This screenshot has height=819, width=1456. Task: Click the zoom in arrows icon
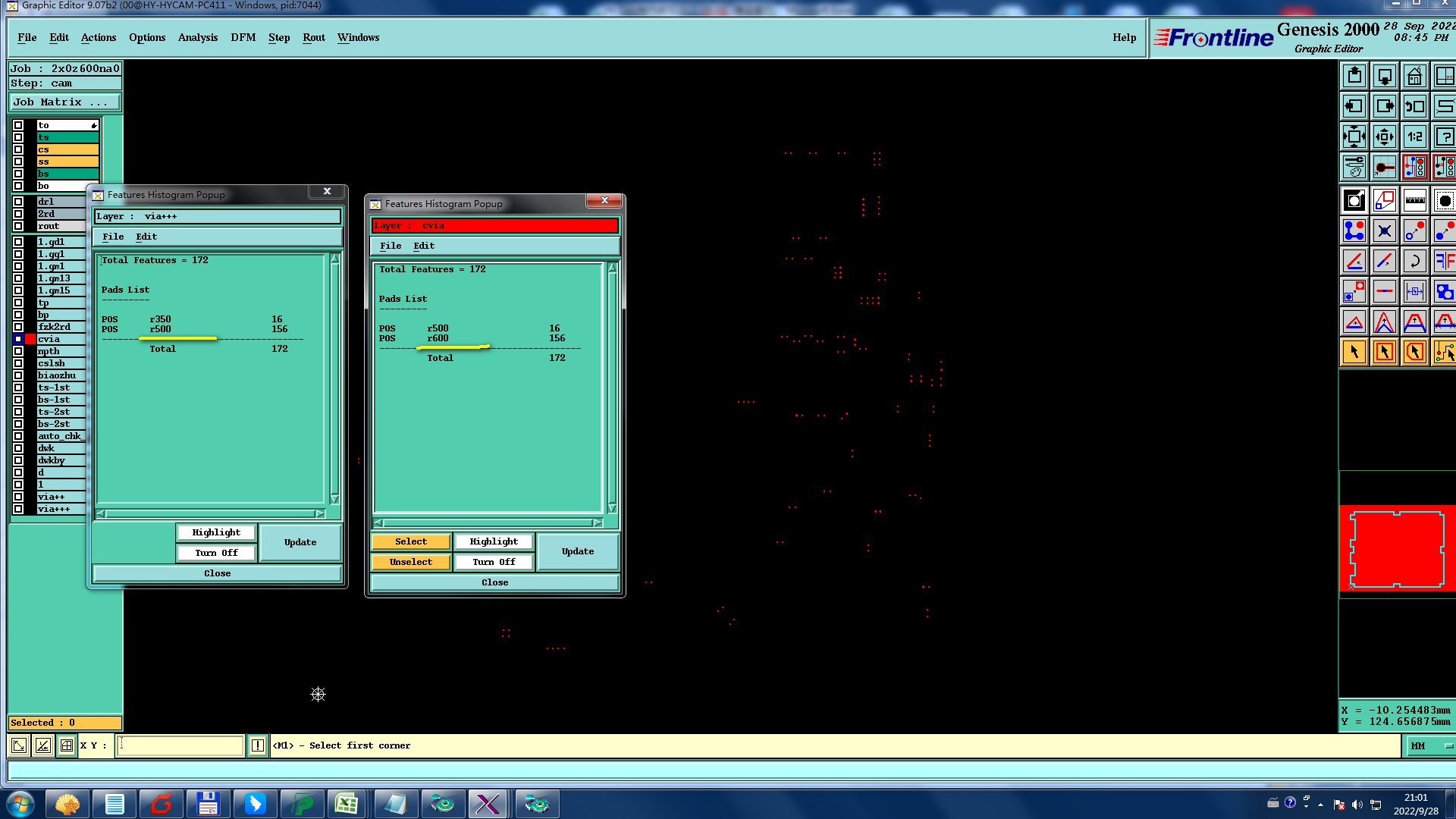1385,136
